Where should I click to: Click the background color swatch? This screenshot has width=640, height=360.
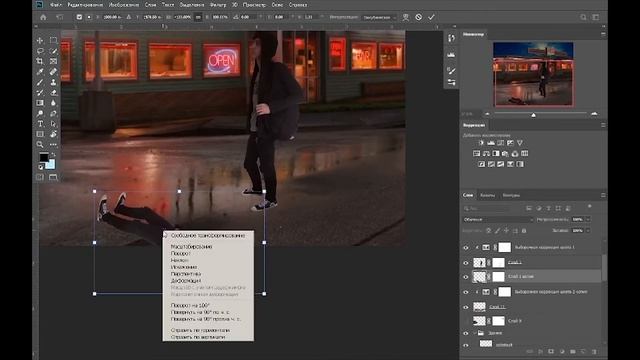51,164
